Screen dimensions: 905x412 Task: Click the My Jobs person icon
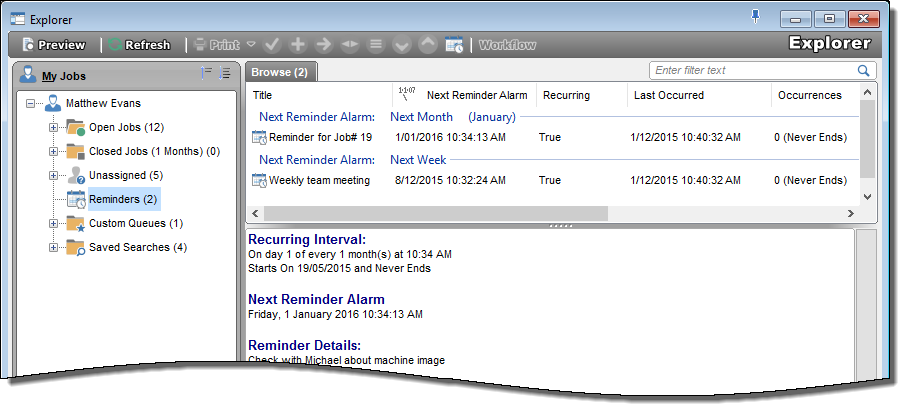tap(27, 74)
